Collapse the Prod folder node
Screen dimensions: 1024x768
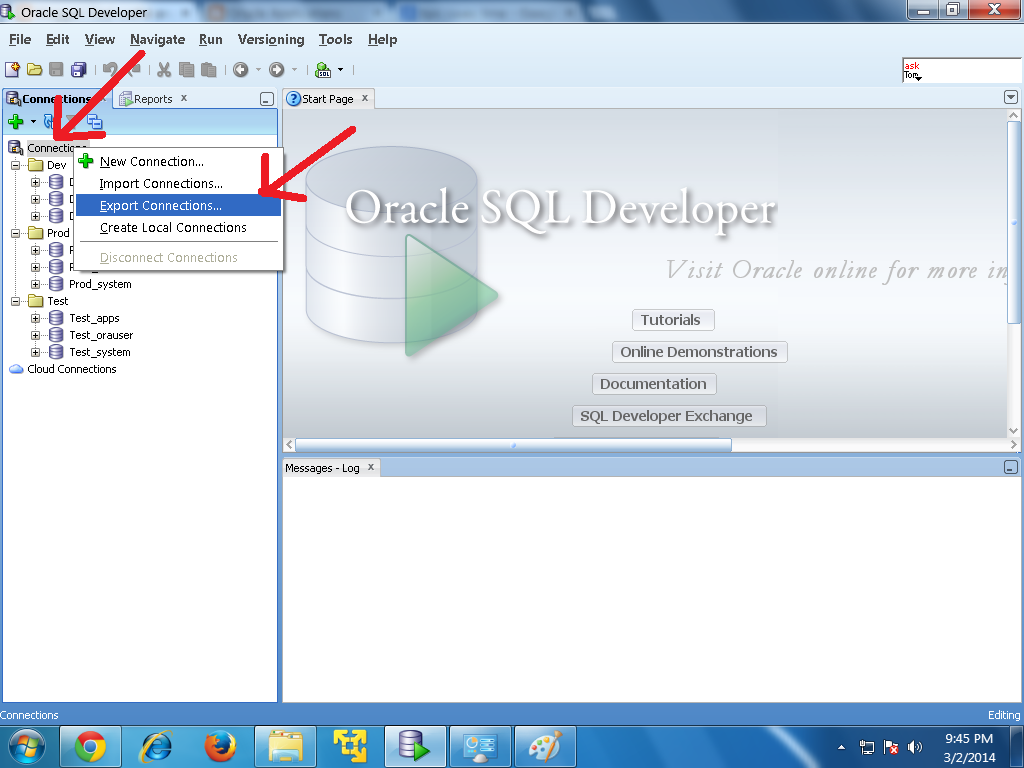pos(15,233)
